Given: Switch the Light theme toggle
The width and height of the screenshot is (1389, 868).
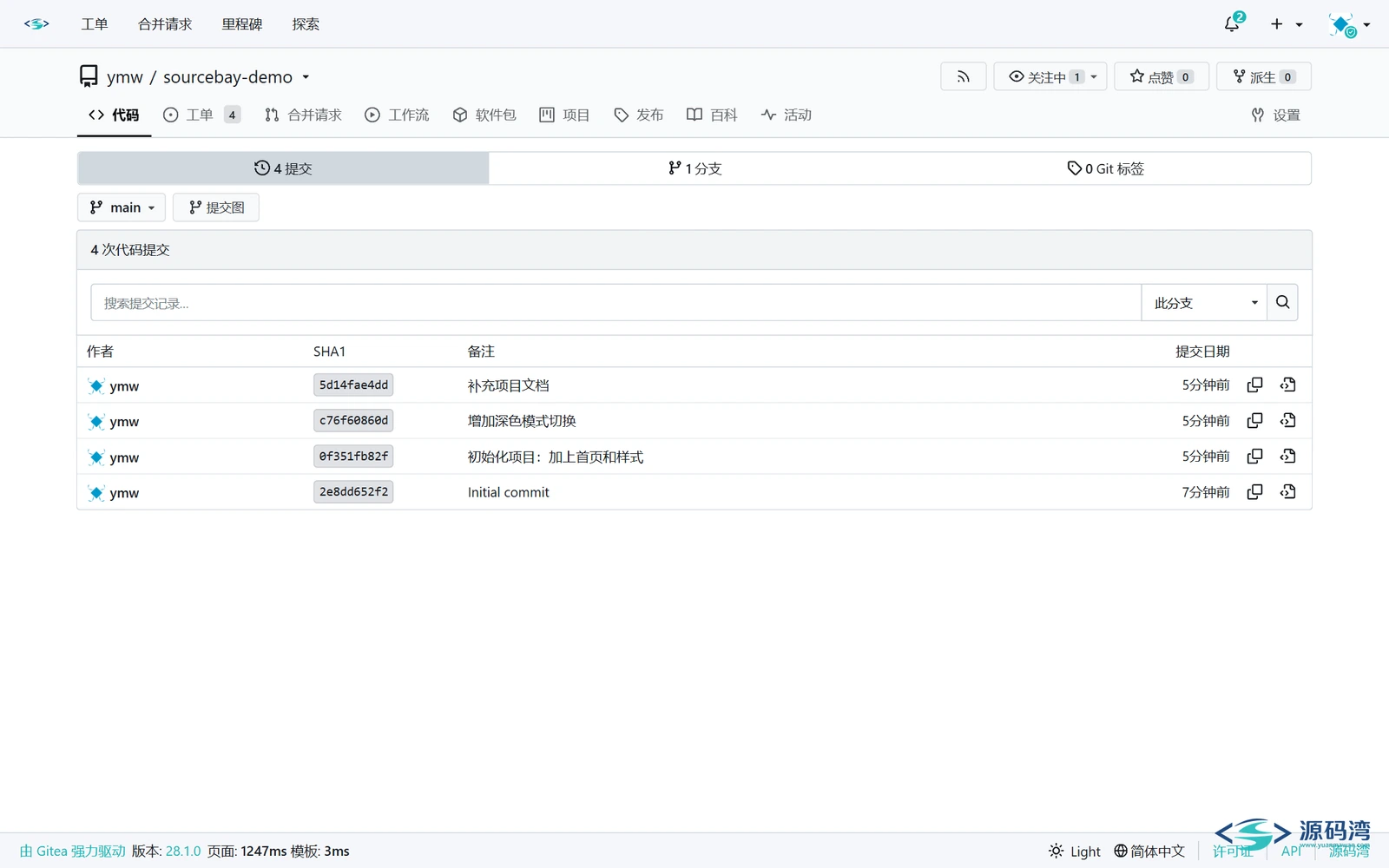Looking at the screenshot, I should click(x=1074, y=851).
